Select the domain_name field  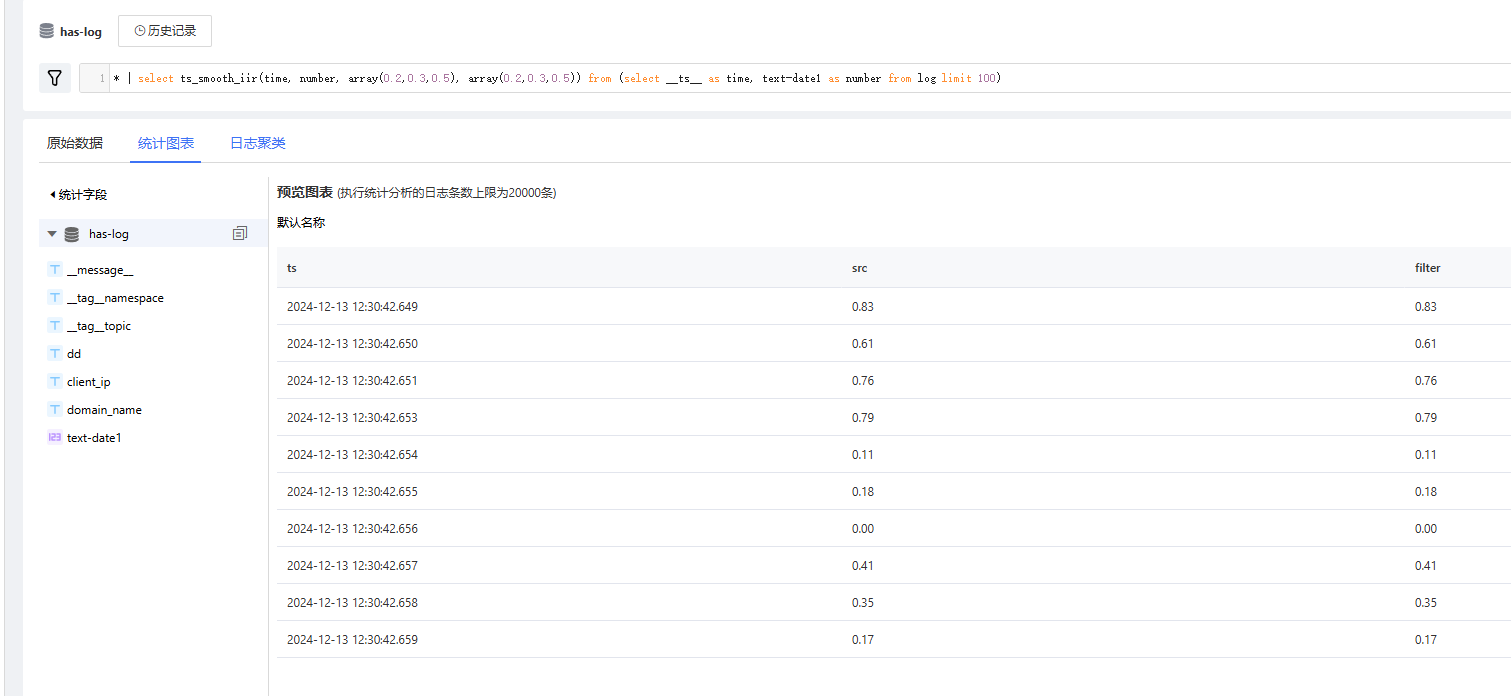click(x=104, y=410)
